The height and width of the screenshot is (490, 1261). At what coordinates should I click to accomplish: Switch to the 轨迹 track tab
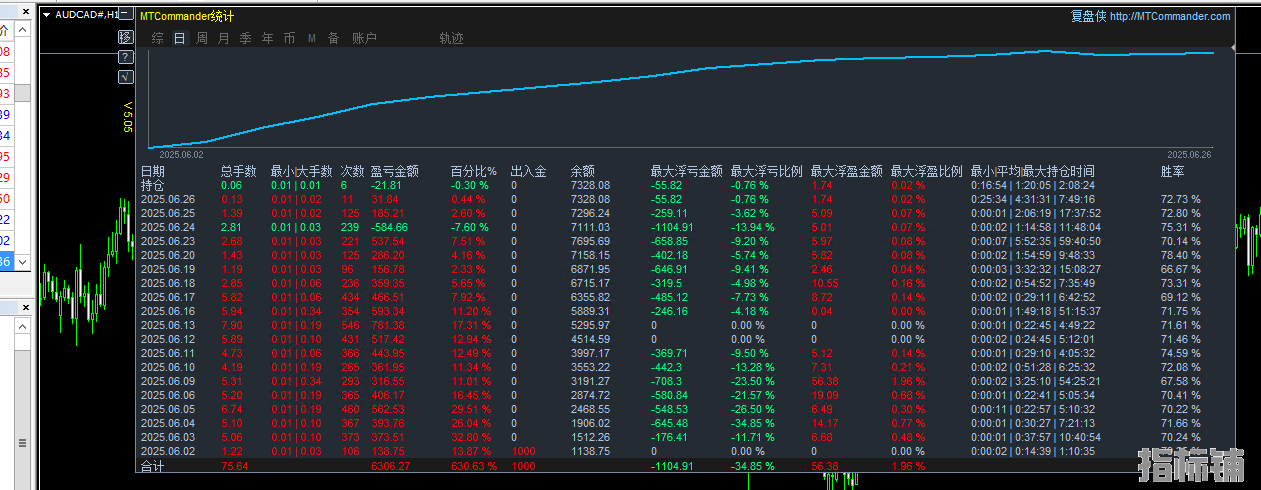pos(451,38)
